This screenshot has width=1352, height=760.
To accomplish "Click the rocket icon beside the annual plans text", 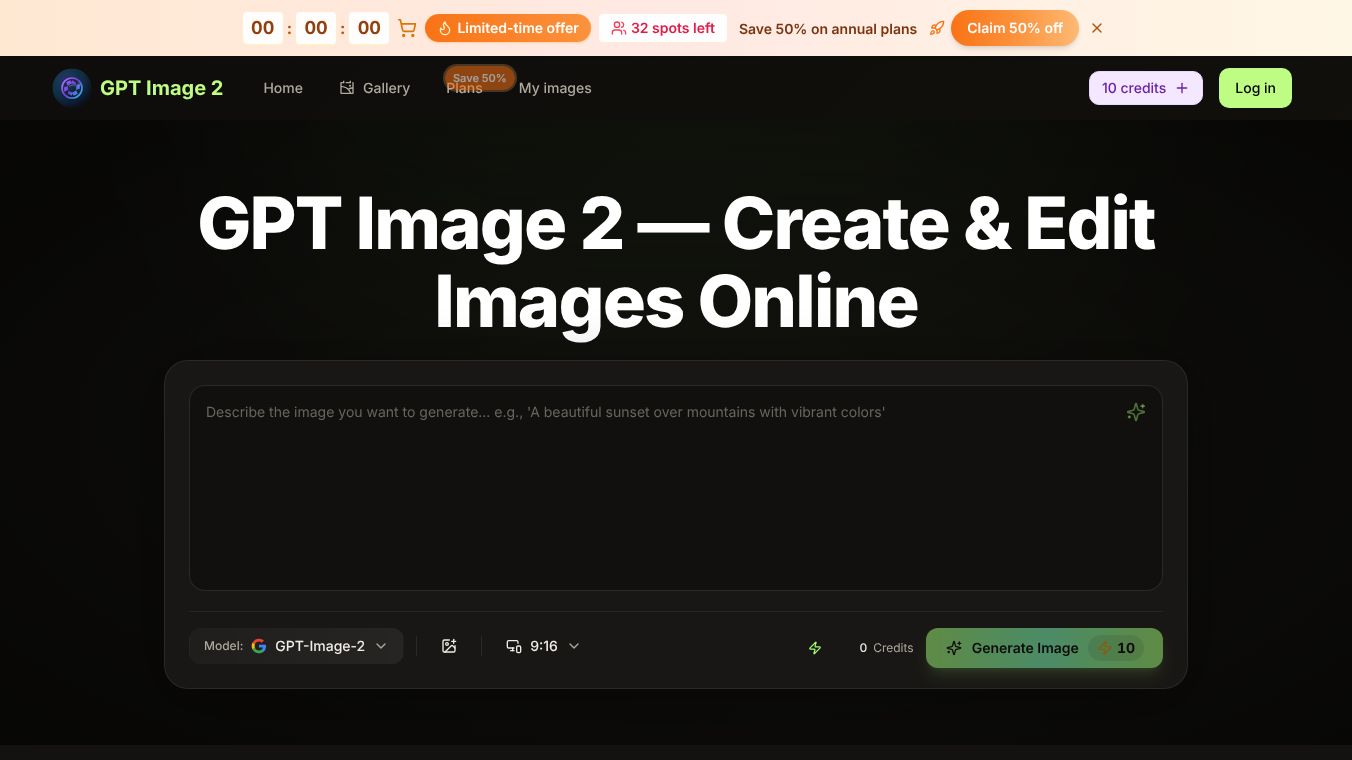I will (937, 28).
